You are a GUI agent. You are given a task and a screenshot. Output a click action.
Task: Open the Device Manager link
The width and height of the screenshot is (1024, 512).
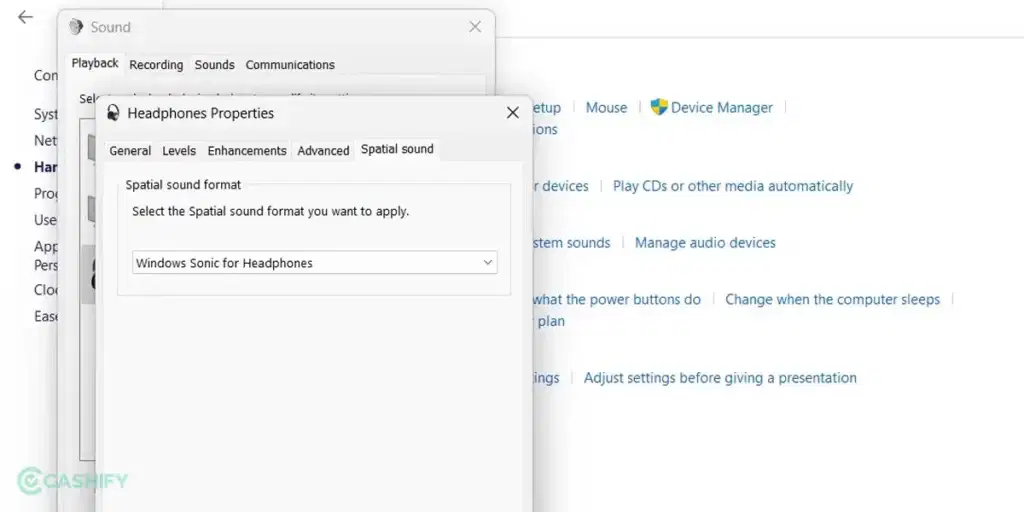coord(722,108)
